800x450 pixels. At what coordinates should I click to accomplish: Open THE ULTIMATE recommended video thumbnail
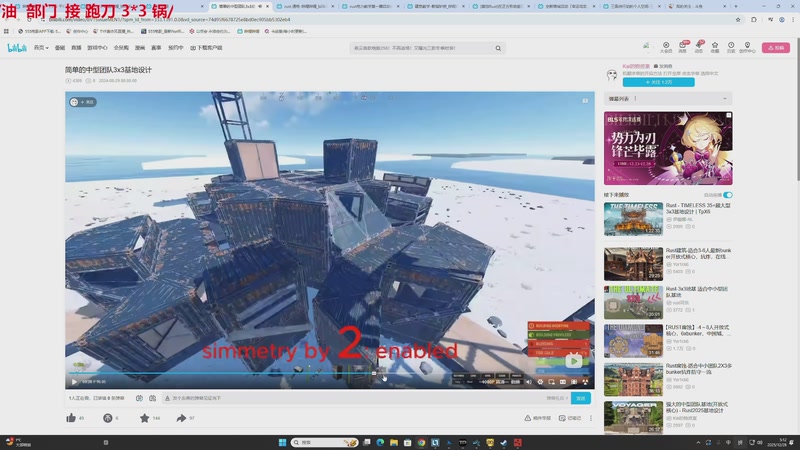point(633,303)
